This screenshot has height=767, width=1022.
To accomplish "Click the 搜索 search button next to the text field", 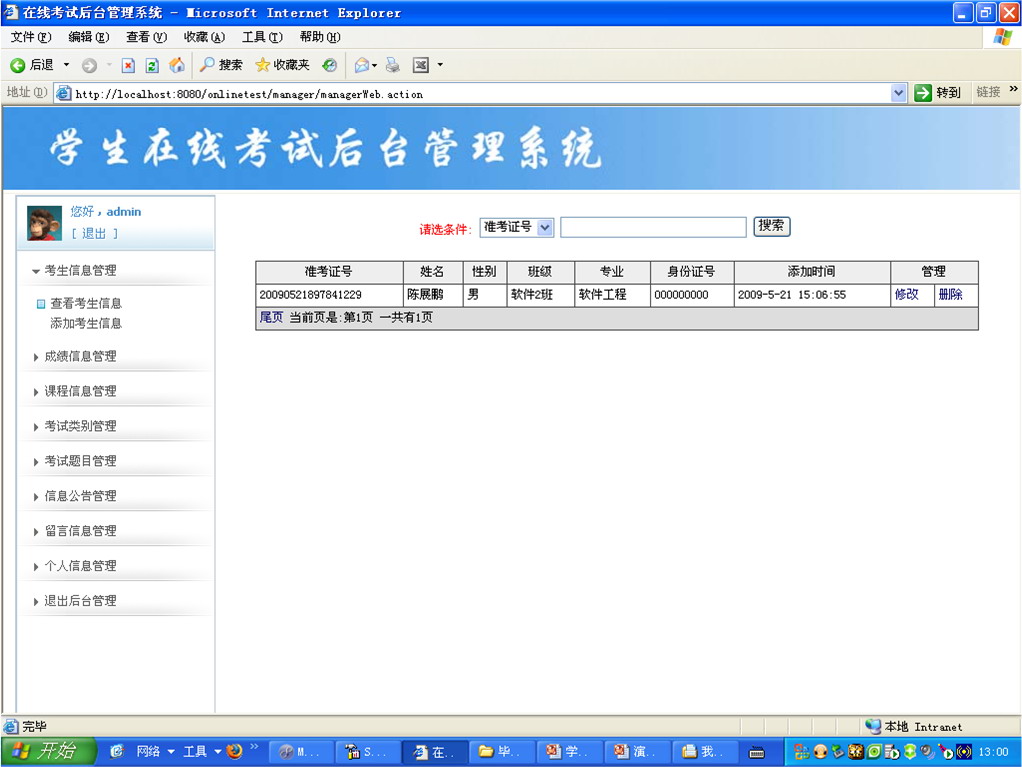I will 771,226.
